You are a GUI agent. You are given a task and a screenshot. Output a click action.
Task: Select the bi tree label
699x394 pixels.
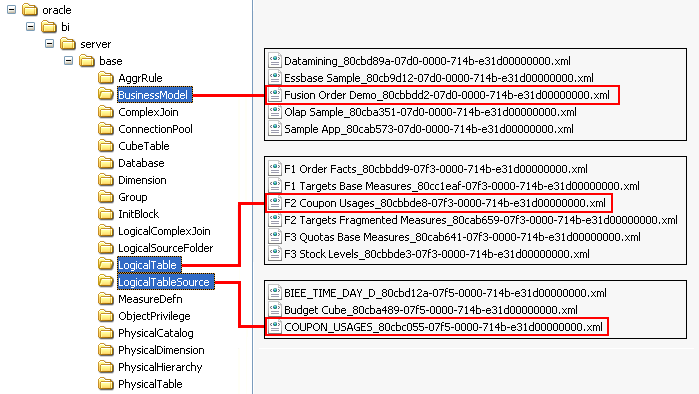[66, 27]
